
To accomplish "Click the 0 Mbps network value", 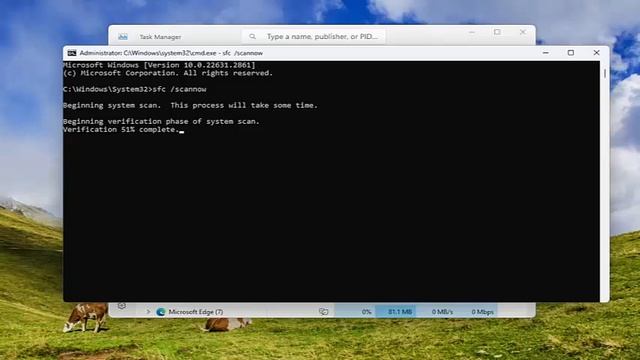I will (482, 312).
